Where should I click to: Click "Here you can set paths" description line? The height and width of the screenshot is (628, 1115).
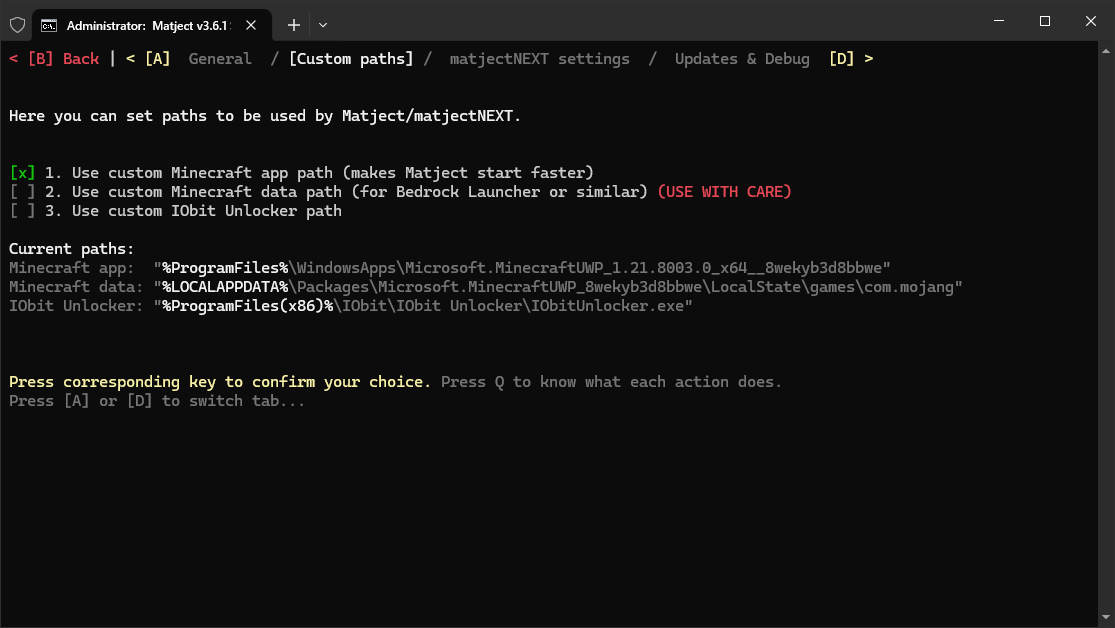click(x=265, y=116)
